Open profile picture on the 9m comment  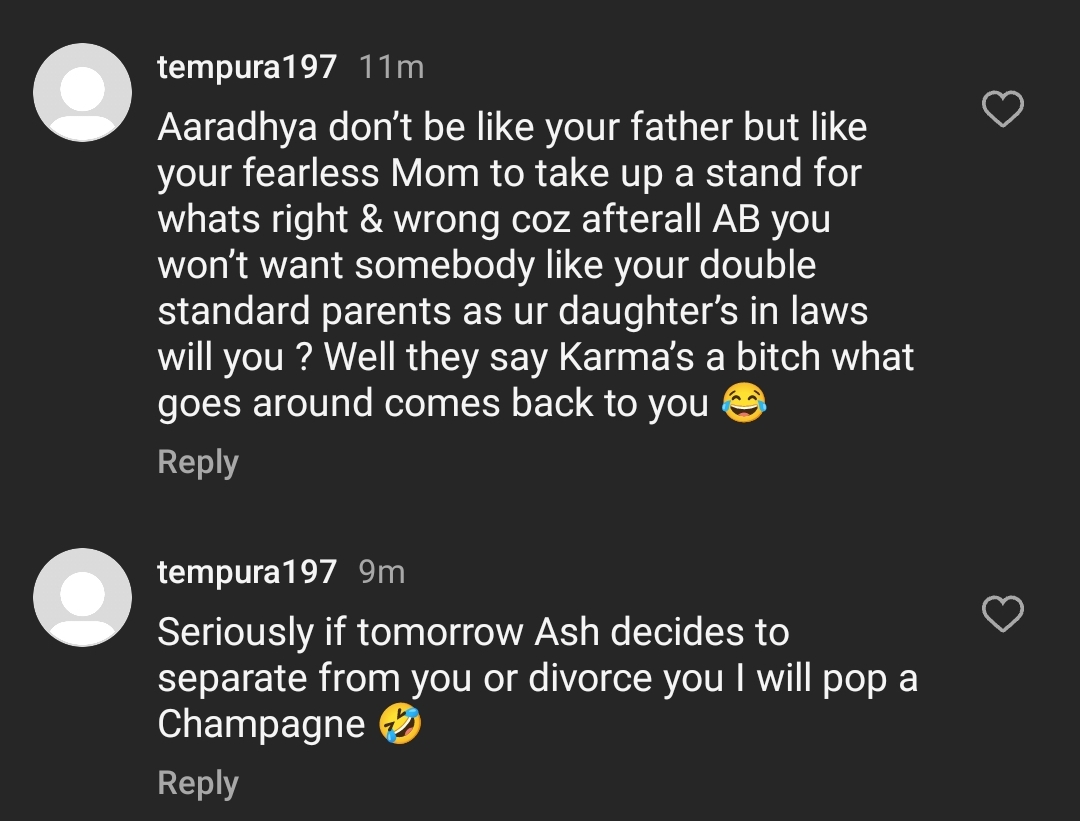tap(83, 598)
